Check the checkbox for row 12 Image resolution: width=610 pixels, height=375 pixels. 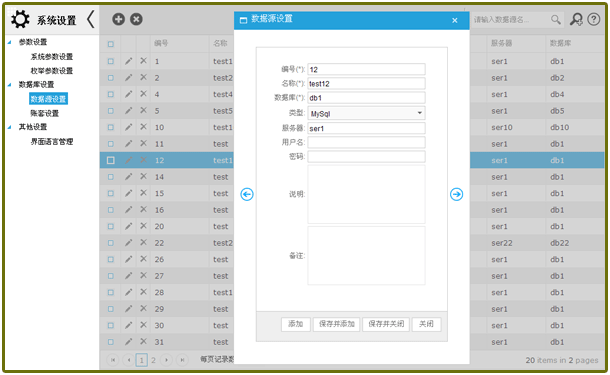(111, 160)
